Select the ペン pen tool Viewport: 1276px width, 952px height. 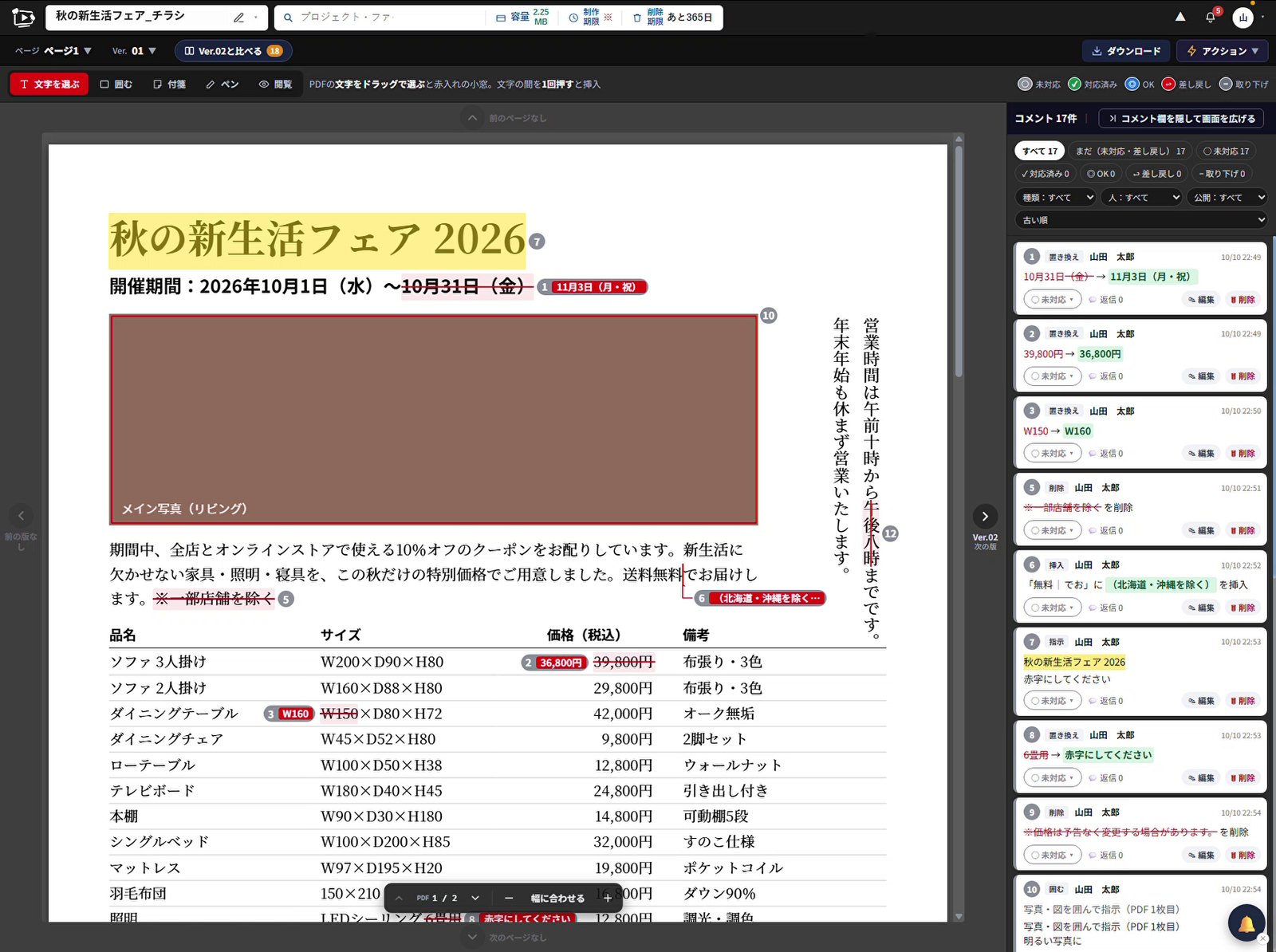(x=223, y=84)
